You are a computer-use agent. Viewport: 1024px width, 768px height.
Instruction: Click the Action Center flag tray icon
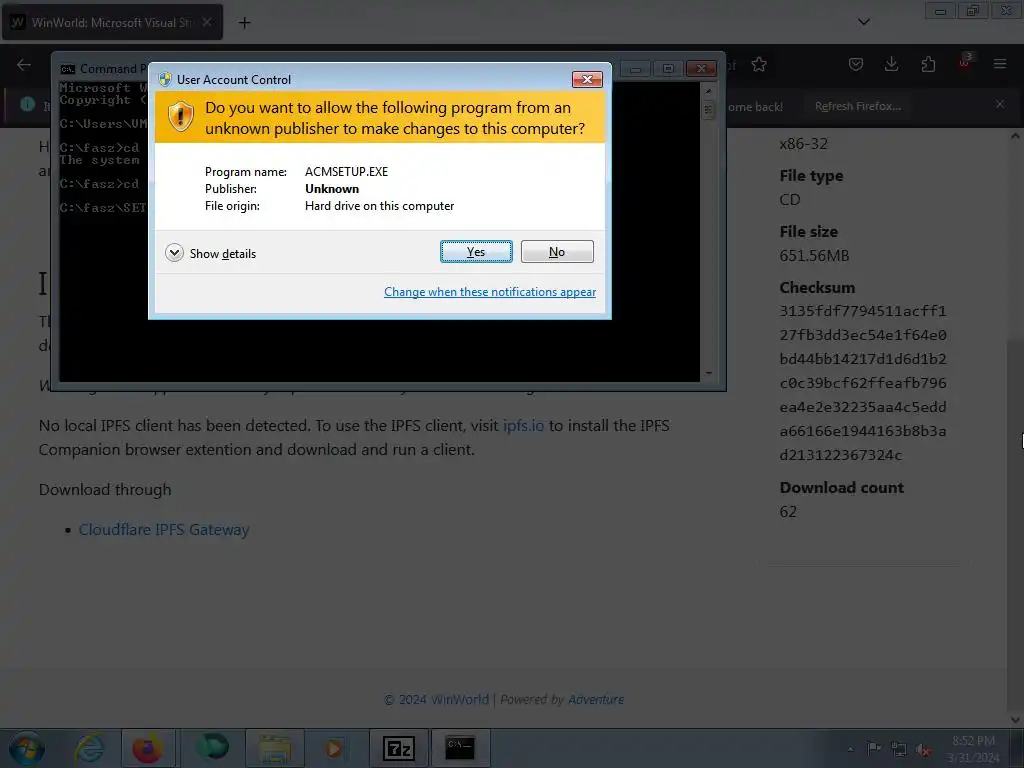click(874, 749)
